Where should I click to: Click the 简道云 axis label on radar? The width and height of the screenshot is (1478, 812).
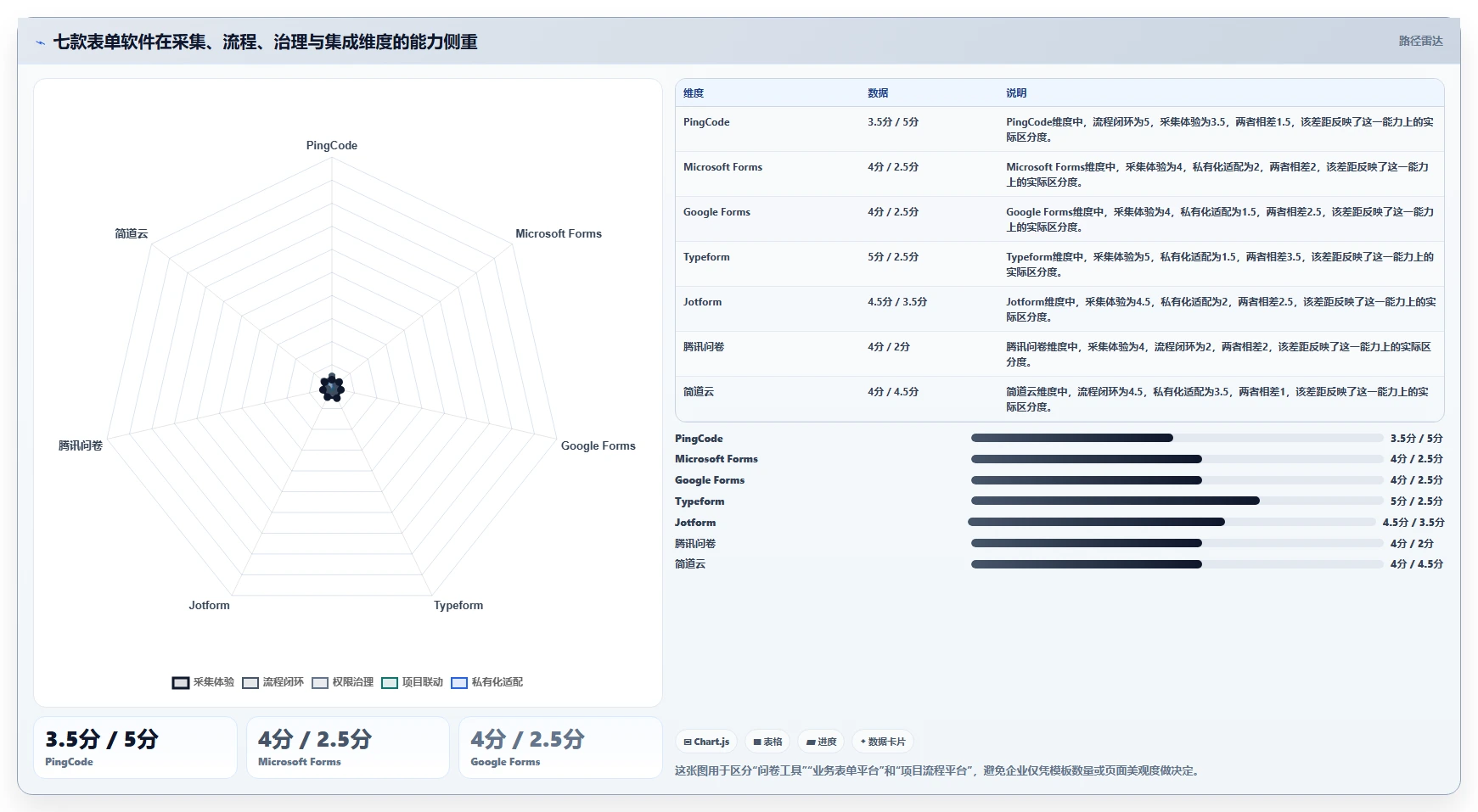tap(132, 233)
